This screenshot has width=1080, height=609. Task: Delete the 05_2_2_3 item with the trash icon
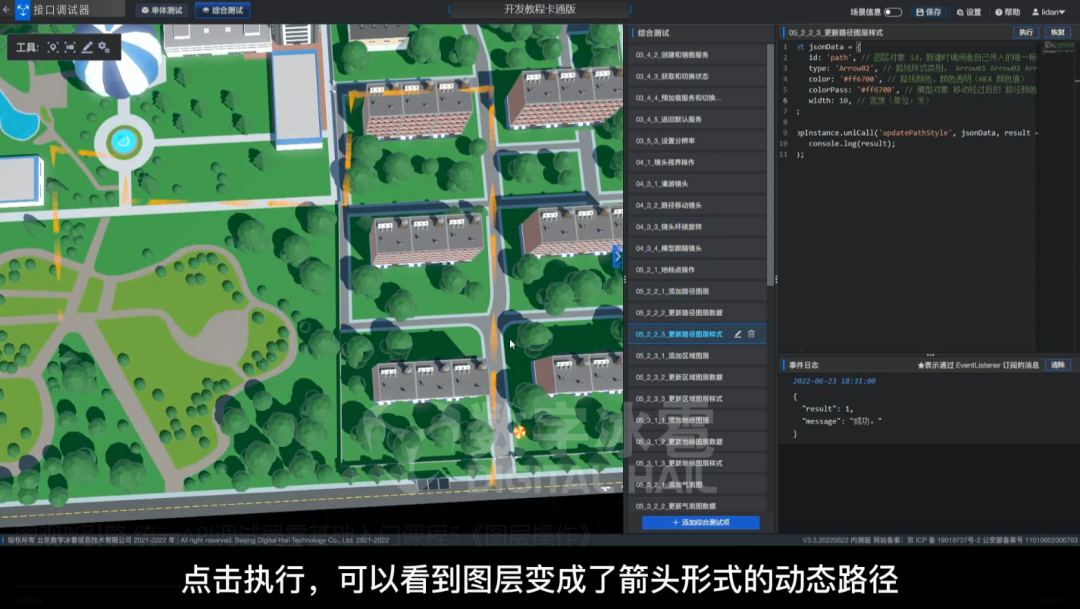point(751,334)
